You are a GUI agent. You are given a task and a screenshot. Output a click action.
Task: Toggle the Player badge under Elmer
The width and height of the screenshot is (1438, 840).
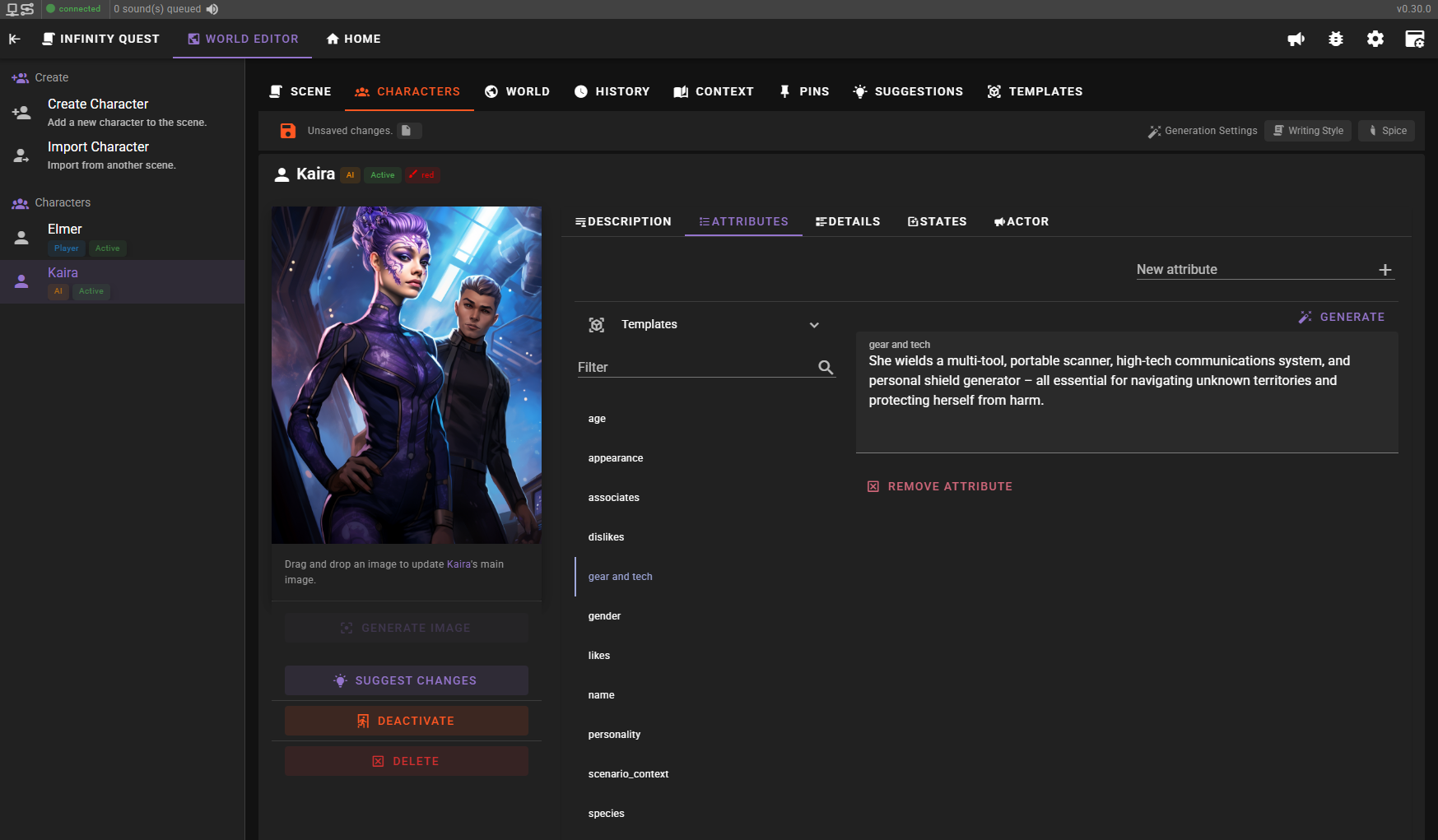point(66,248)
